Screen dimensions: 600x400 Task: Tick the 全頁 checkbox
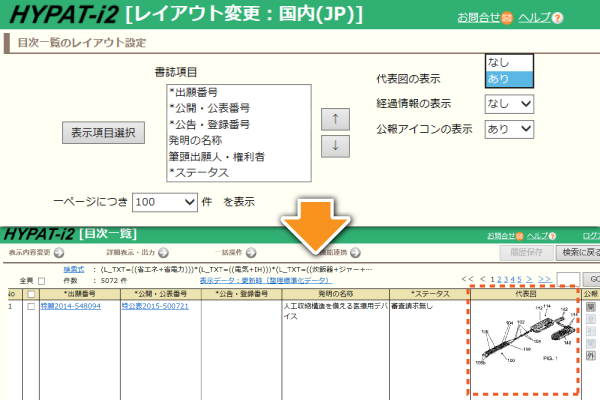[40, 281]
